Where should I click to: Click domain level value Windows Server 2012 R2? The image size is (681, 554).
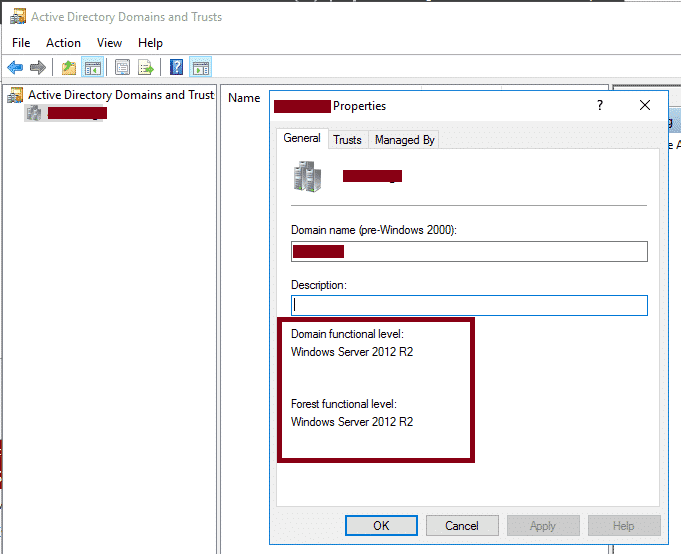pos(352,352)
